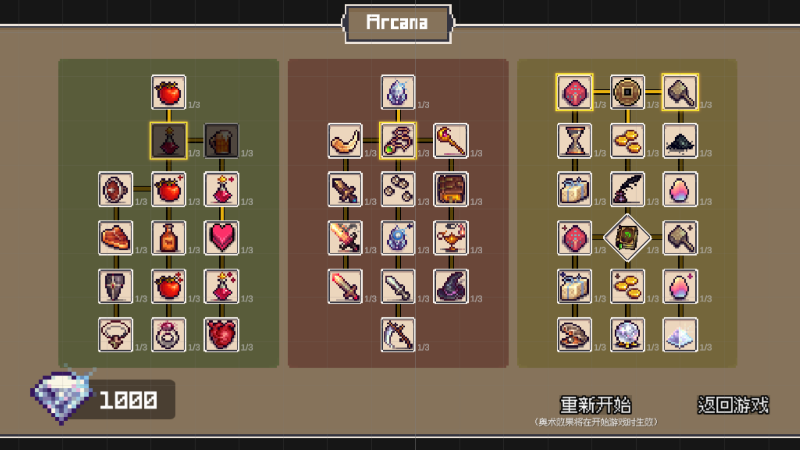Click the clam shell skill icon
The width and height of the screenshot is (800, 450).
574,335
